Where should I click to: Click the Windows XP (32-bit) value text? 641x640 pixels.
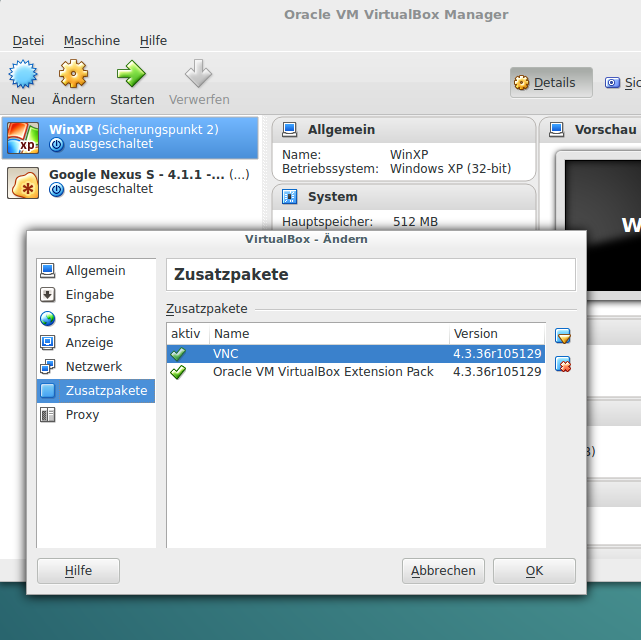click(450, 169)
